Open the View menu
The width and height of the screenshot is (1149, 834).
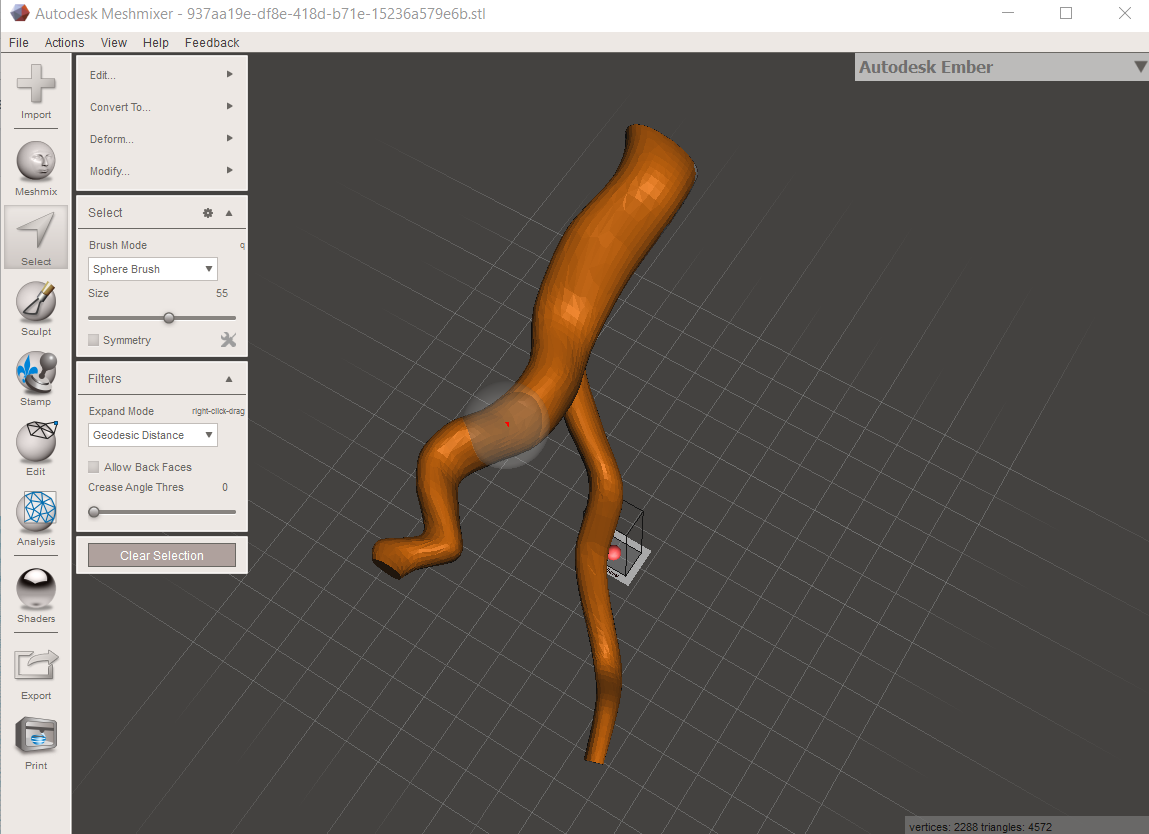point(114,43)
